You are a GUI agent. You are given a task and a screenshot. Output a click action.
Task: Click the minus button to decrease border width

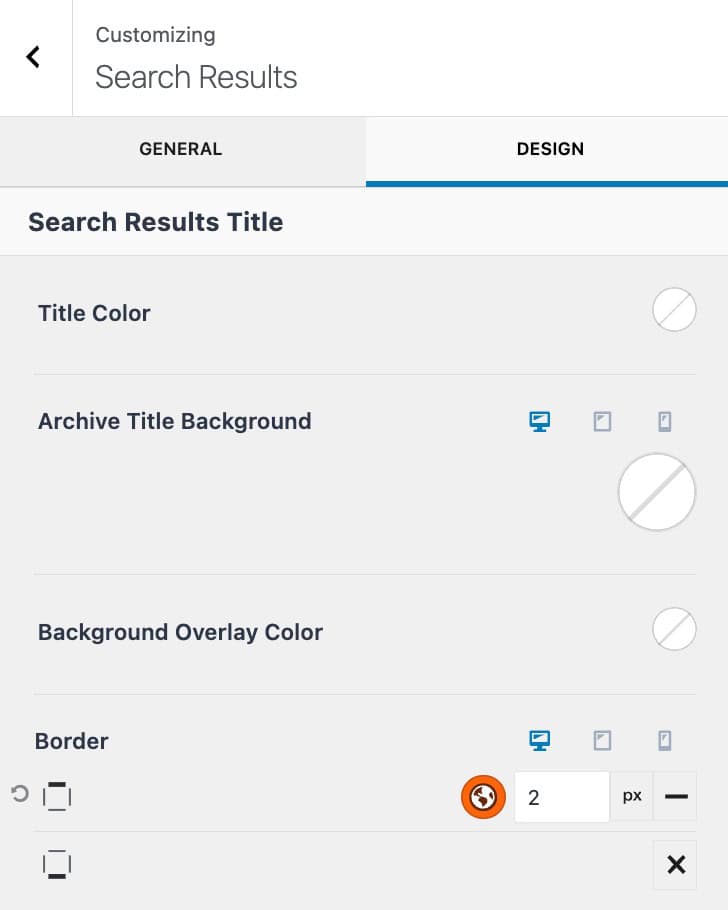676,796
